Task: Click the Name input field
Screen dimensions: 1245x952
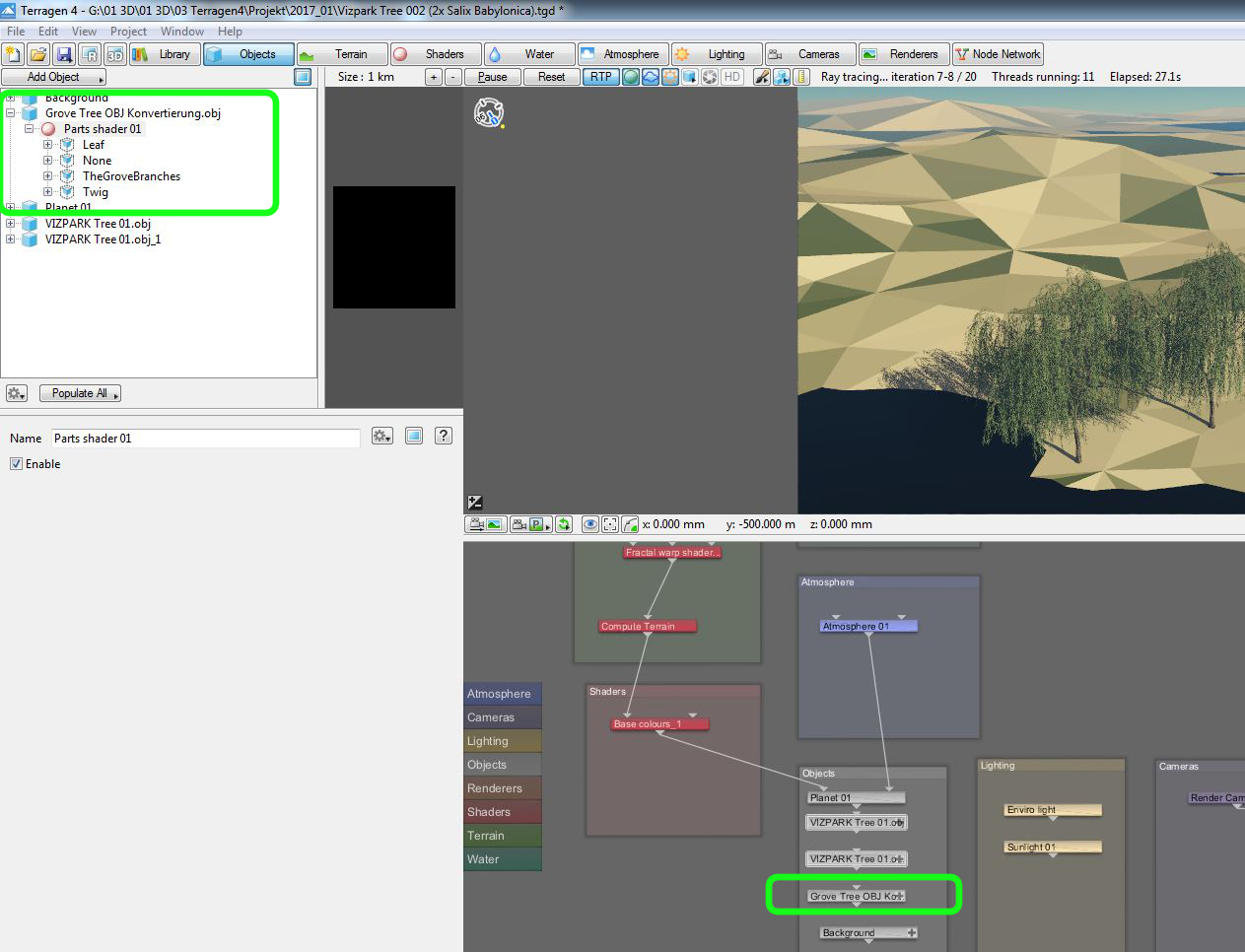Action: click(x=205, y=438)
